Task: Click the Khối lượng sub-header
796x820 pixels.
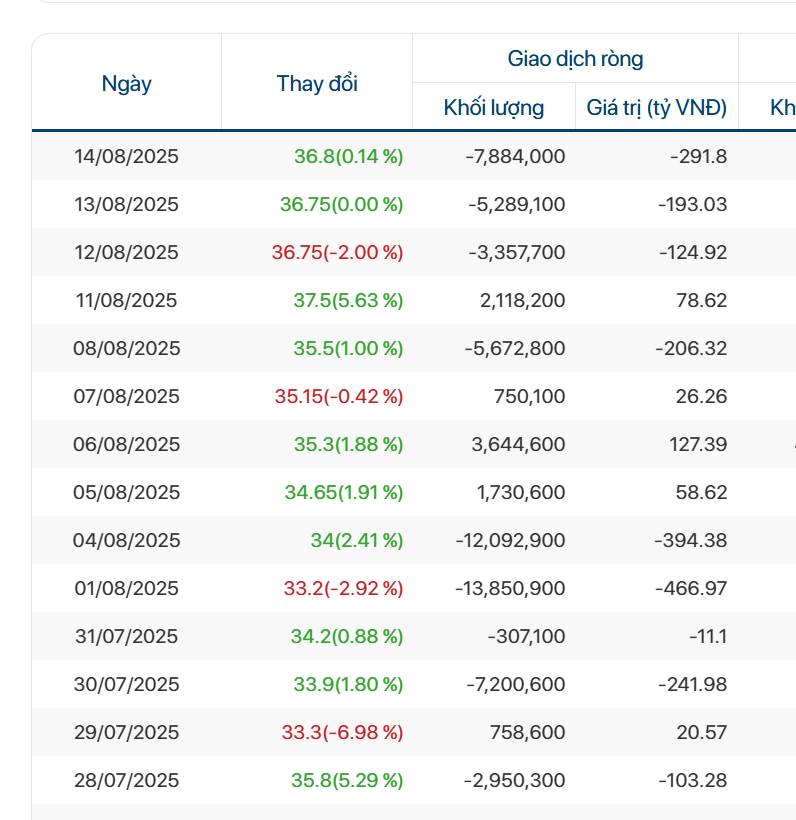Action: [x=494, y=108]
